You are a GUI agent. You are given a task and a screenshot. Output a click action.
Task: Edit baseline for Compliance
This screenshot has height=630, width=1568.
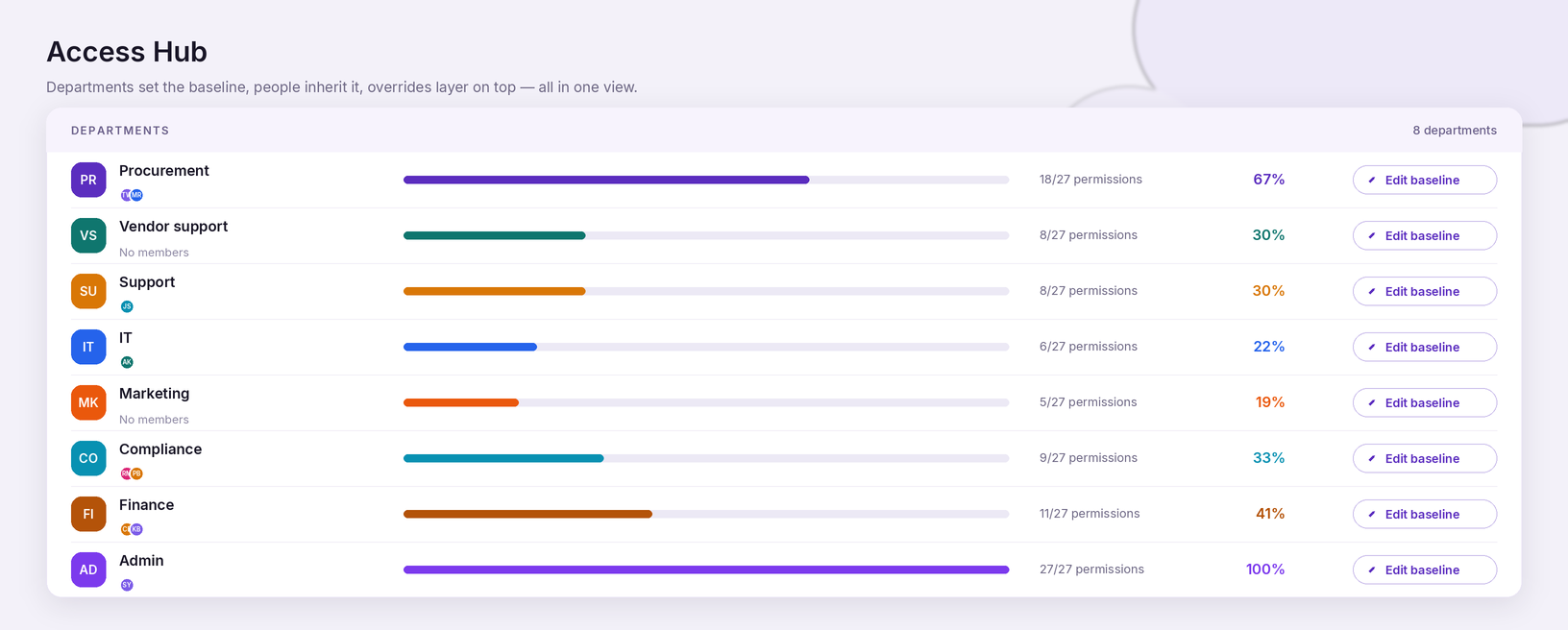click(x=1425, y=458)
